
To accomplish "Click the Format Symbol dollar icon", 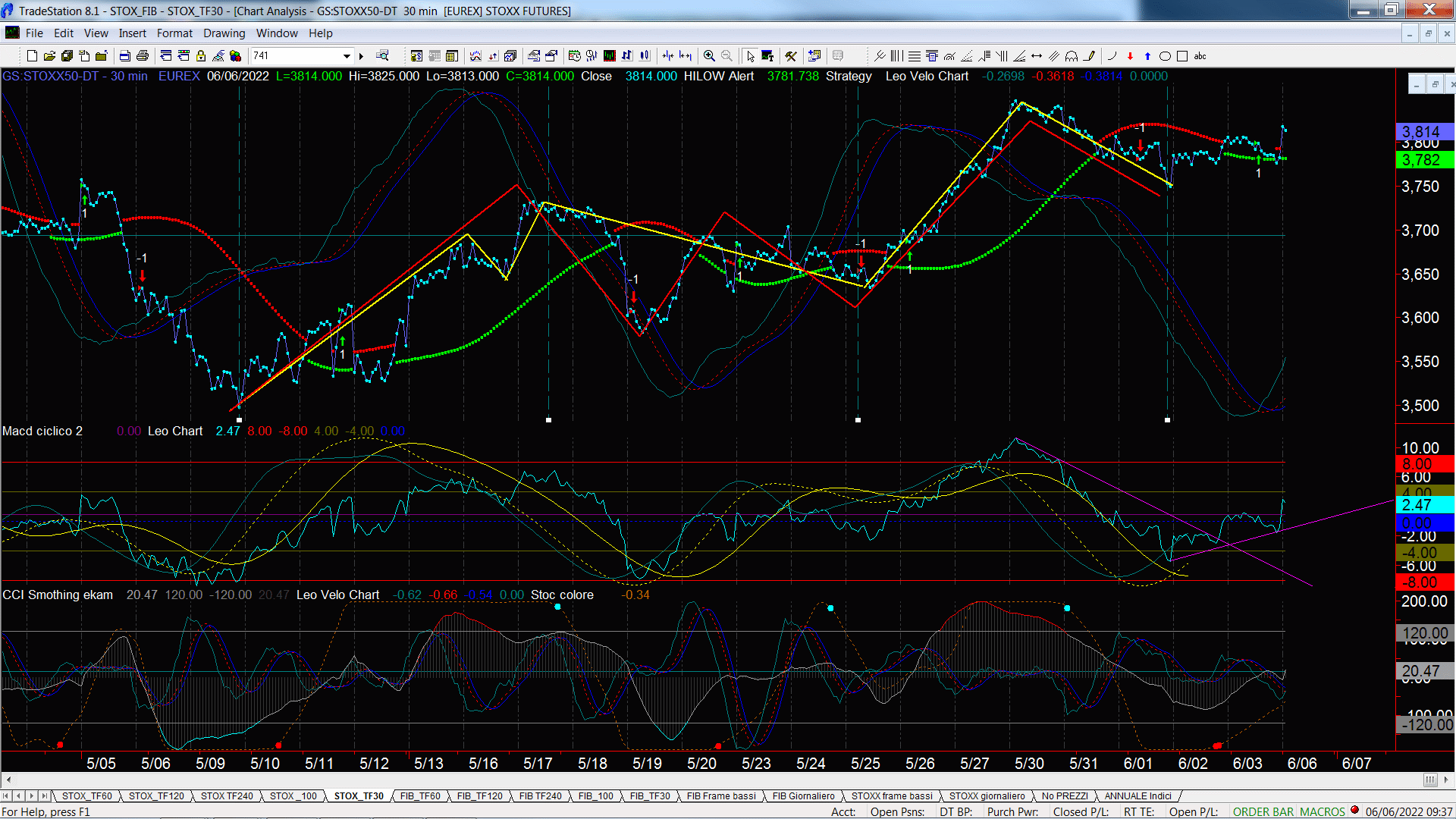I will (x=416, y=56).
